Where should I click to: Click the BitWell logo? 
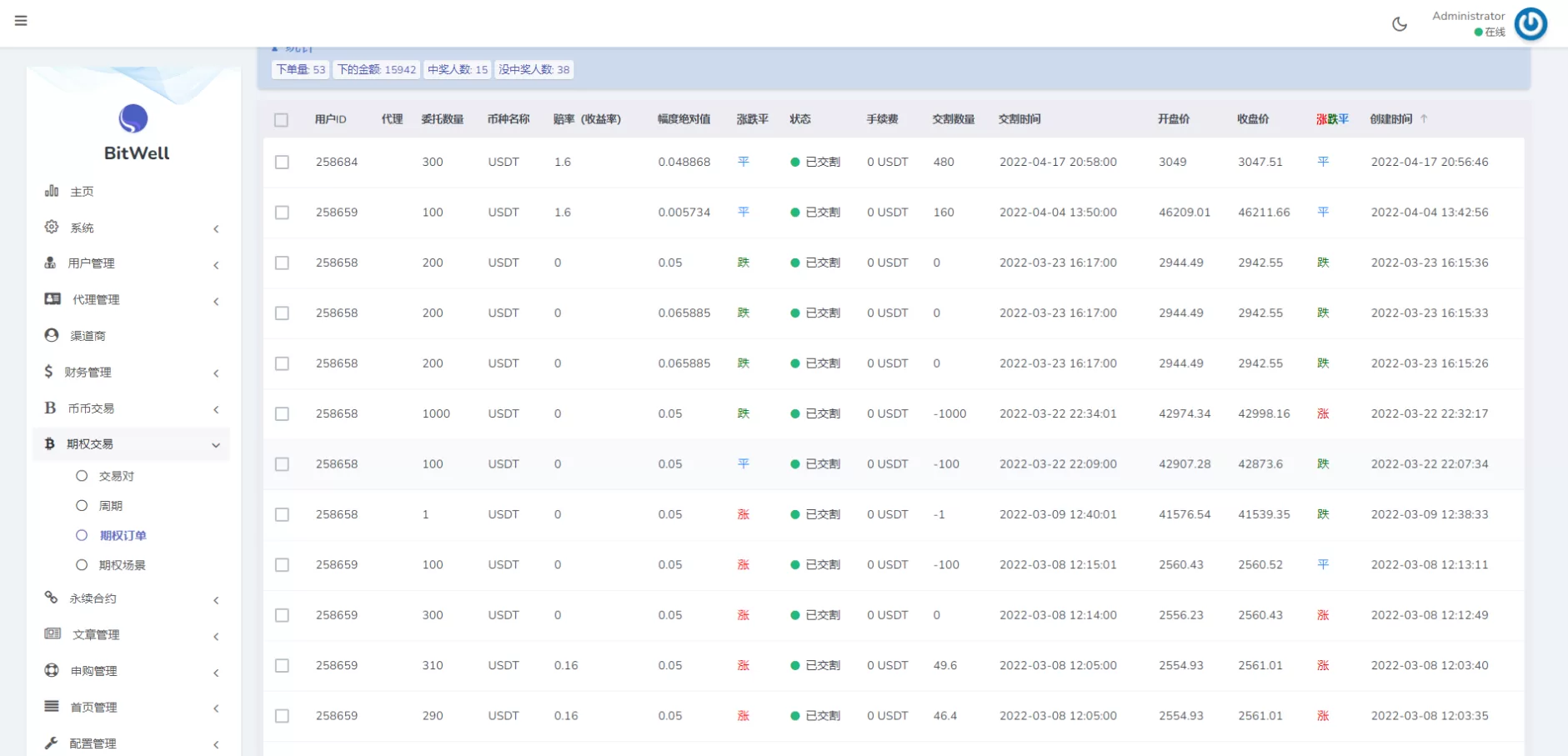coord(133,119)
